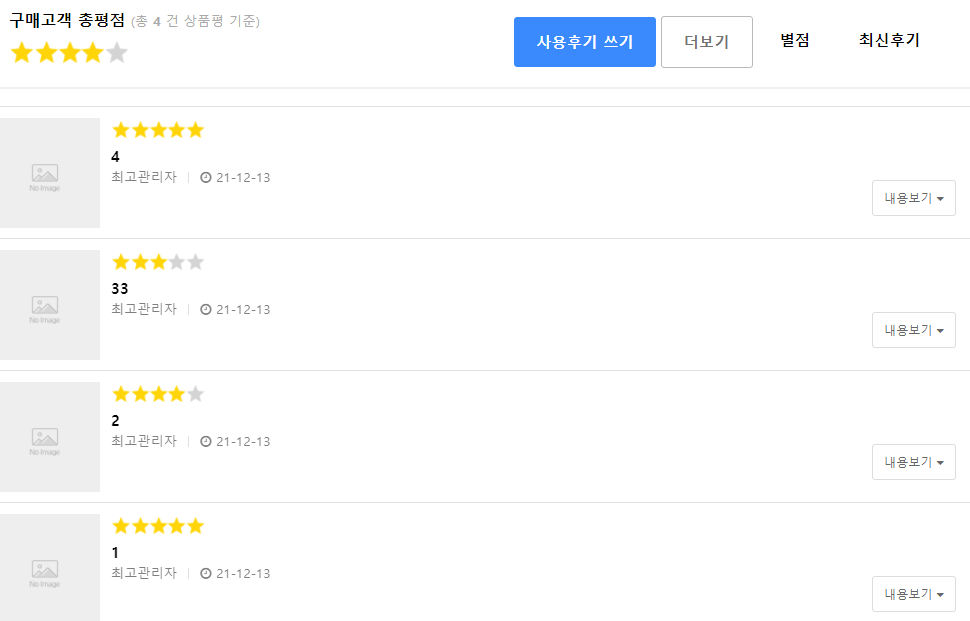The height and width of the screenshot is (621, 970).
Task: Open review title 33
Action: point(120,289)
